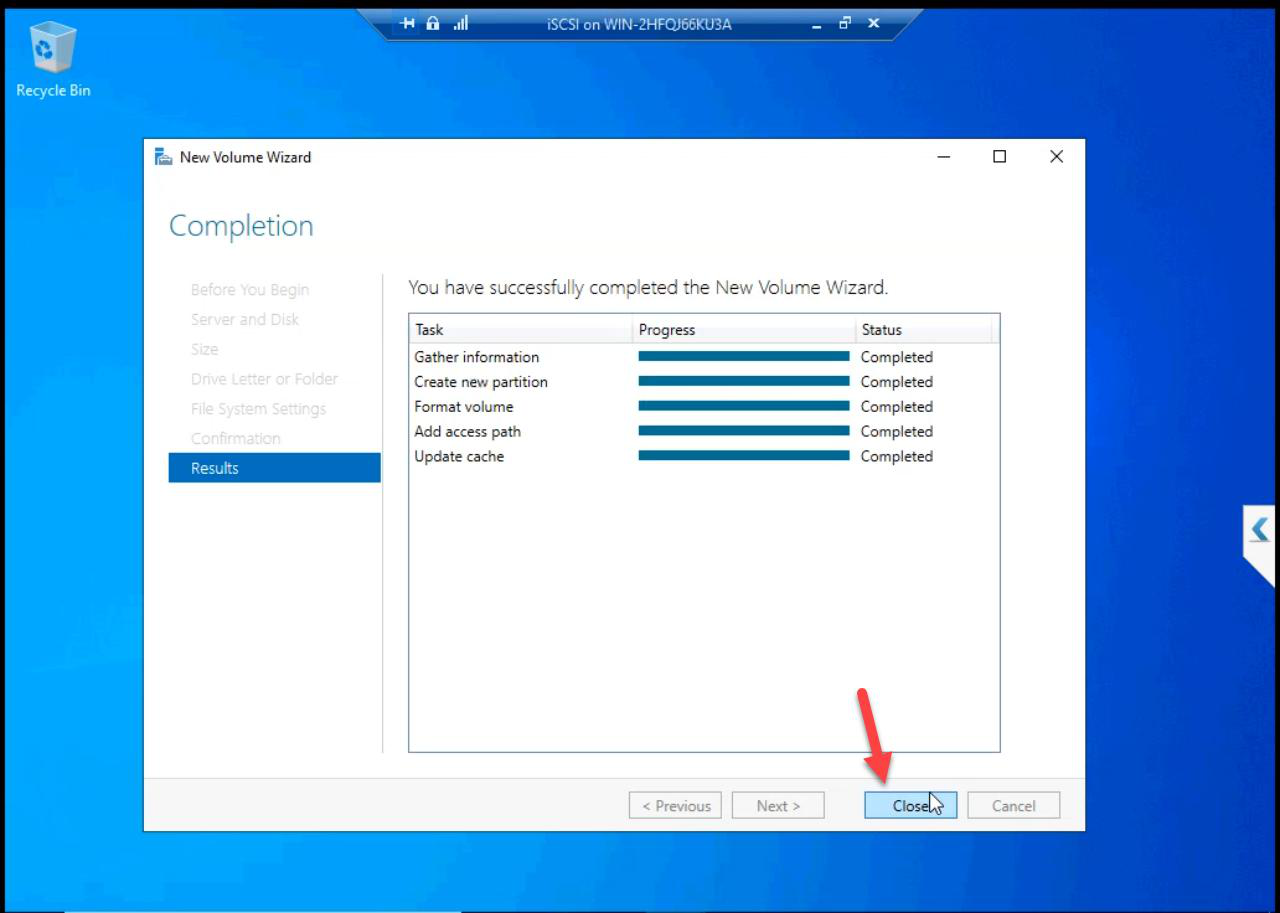The height and width of the screenshot is (913, 1280).
Task: Click the Create new partition progress bar
Action: pos(744,381)
